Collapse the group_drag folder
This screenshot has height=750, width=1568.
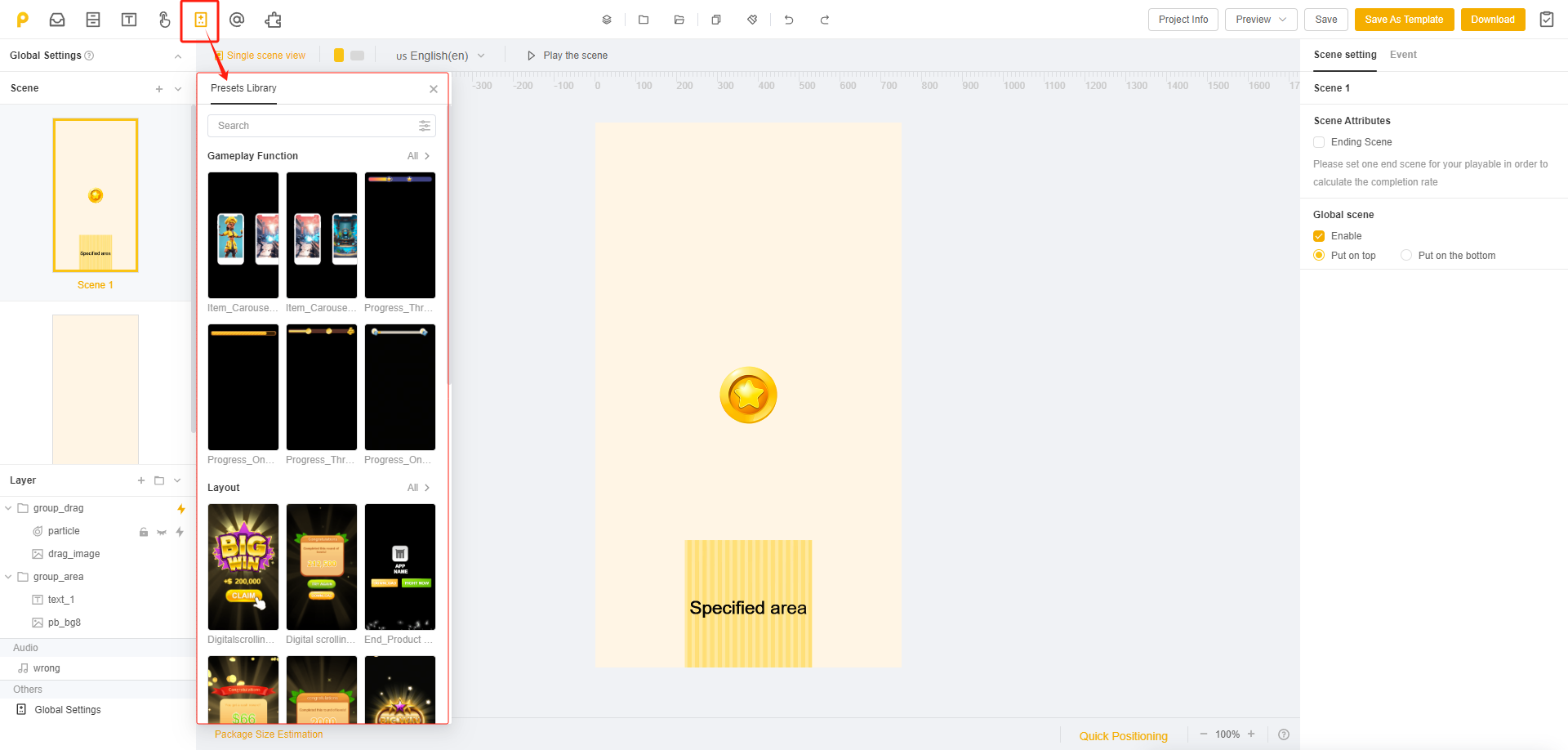pos(8,508)
